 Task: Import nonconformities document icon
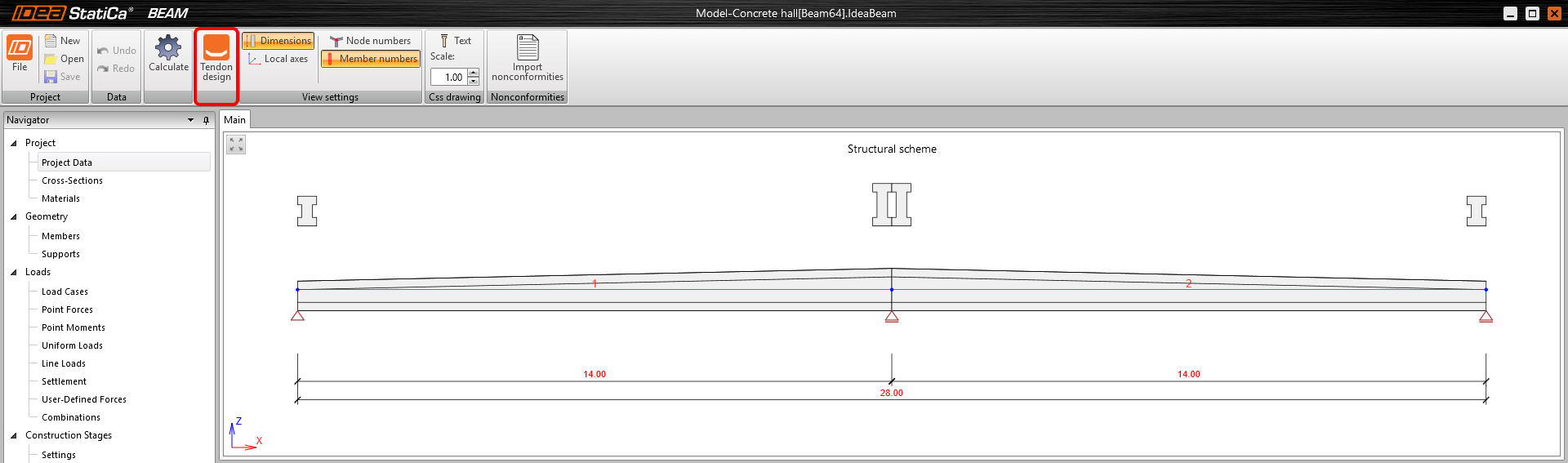[528, 47]
